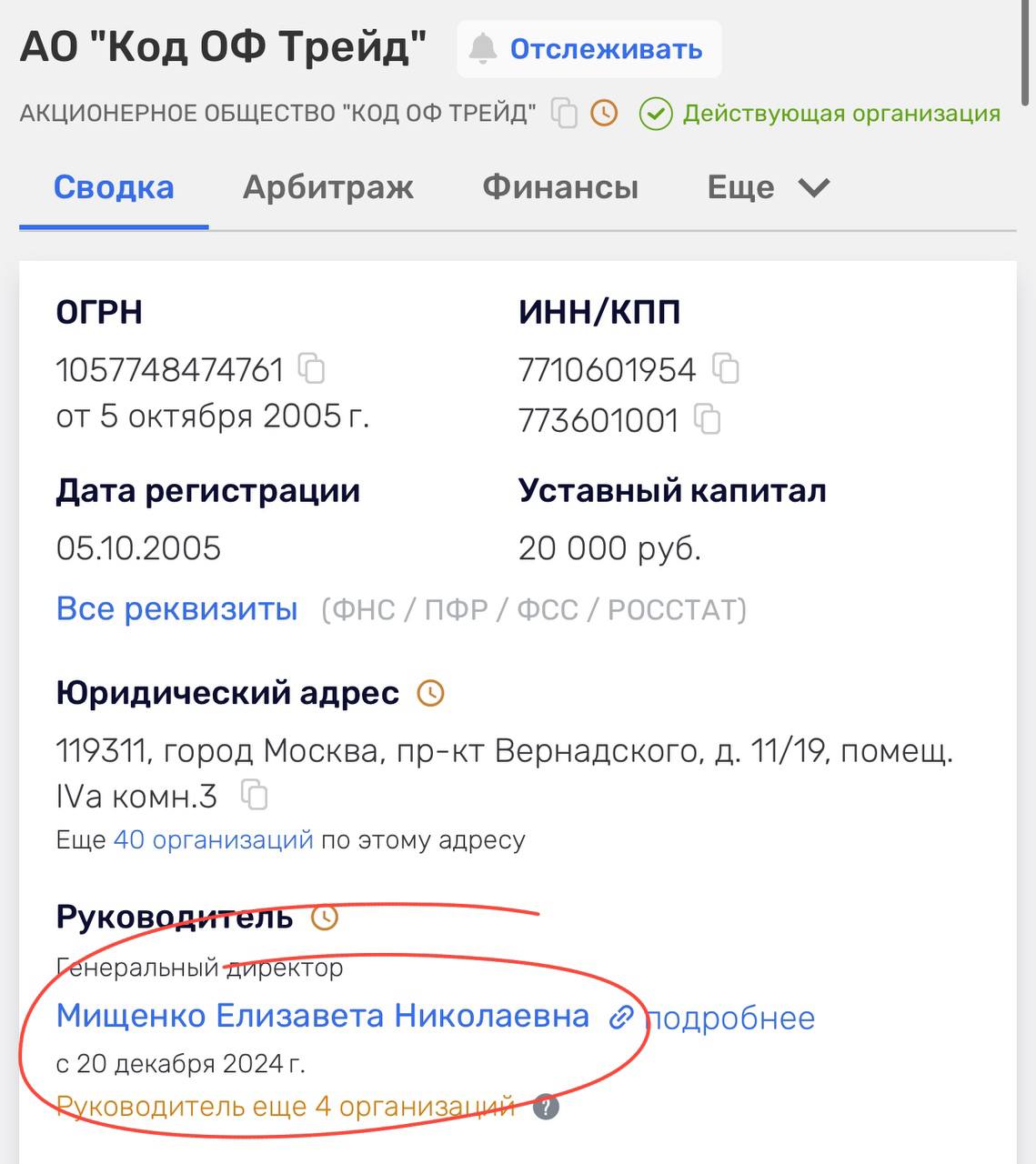This screenshot has height=1164, width=1036.
Task: Select the Сводка tab
Action: coord(114,187)
